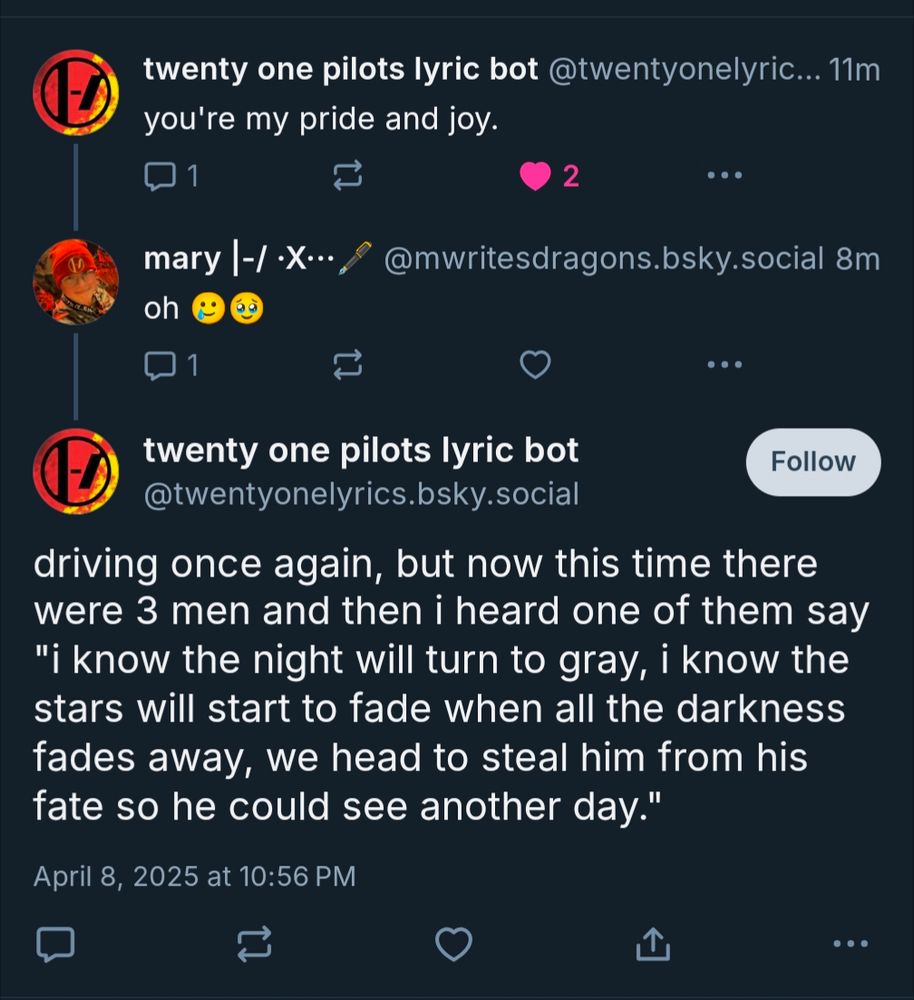Click the repost icon on the first post
Screen dimensions: 914x1000
(x=346, y=175)
